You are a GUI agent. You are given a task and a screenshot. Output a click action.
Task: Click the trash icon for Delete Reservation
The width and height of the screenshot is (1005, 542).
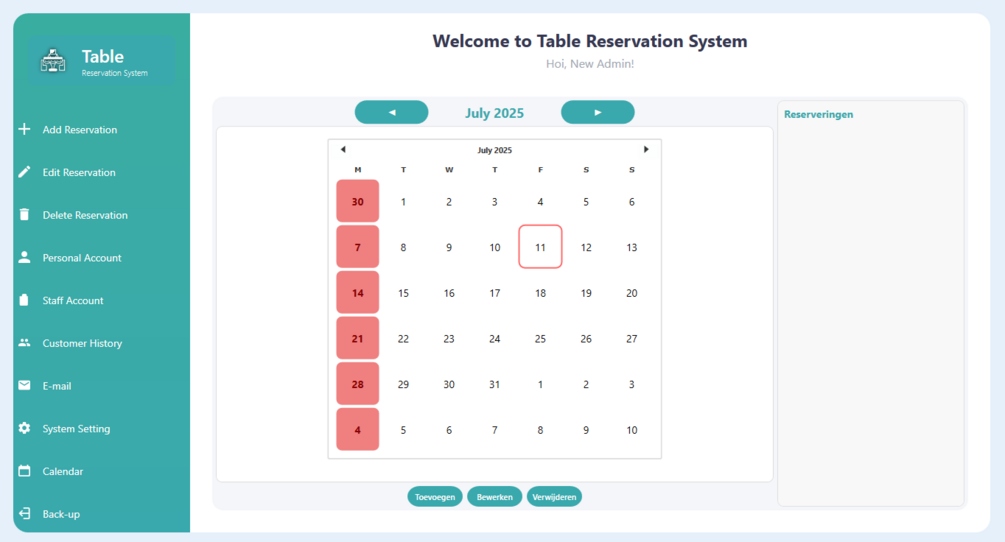coord(24,215)
